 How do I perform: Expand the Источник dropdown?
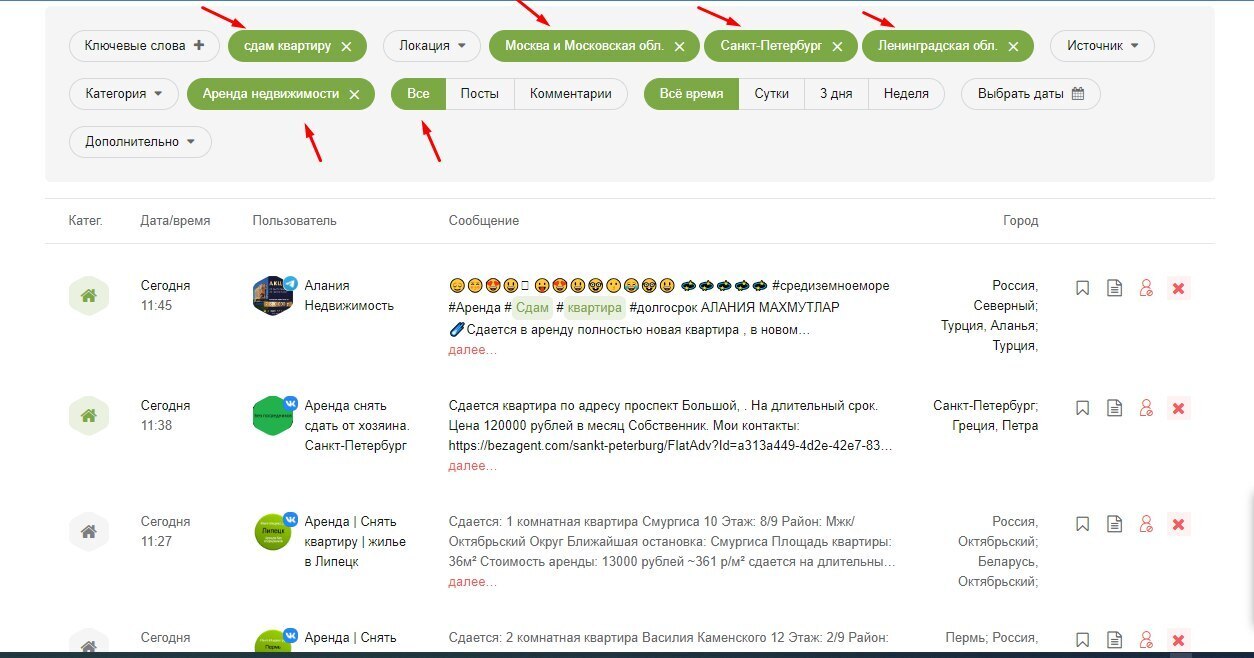(1101, 45)
